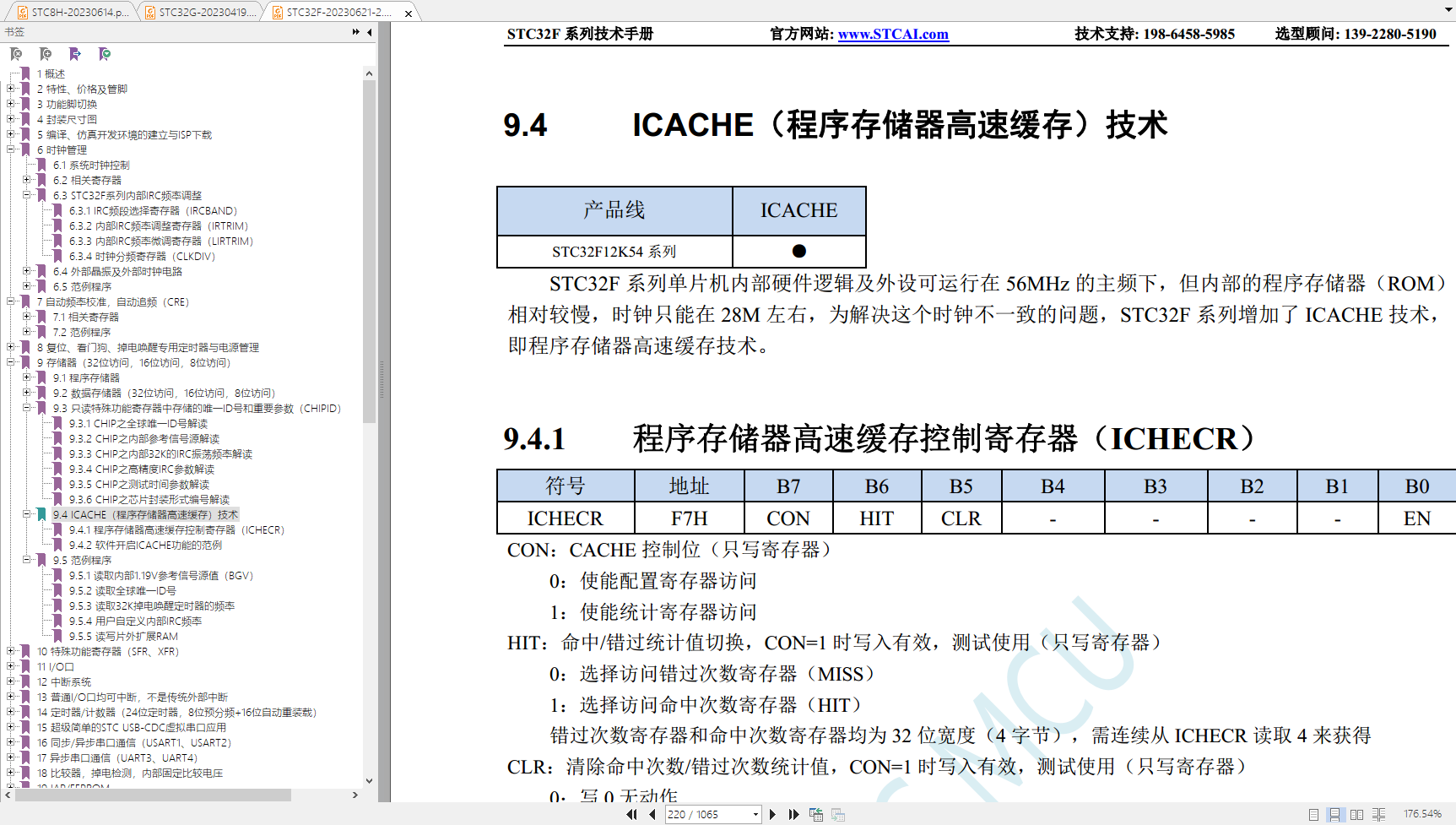Screen dimensions: 1456x825
Task: Switch to the STC8H-20230614 tab
Action: [x=73, y=13]
